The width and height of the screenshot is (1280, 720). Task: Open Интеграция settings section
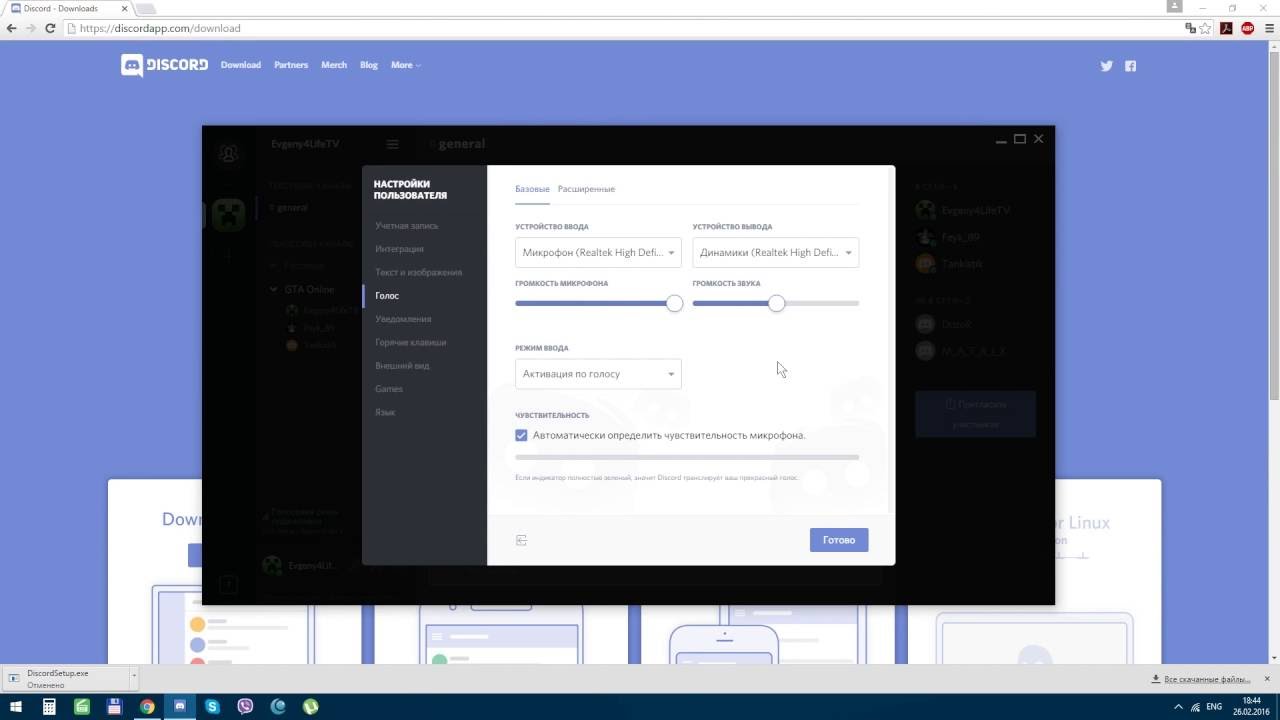pyautogui.click(x=399, y=249)
